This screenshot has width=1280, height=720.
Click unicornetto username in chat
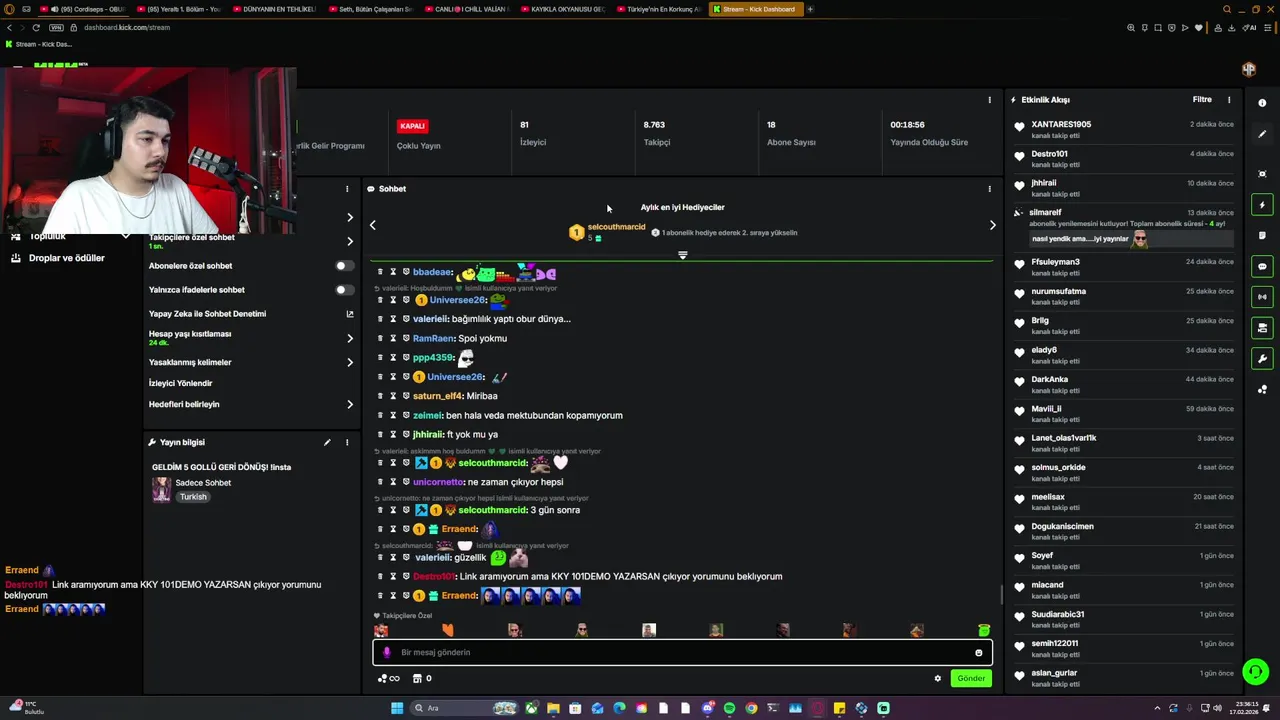(x=439, y=482)
